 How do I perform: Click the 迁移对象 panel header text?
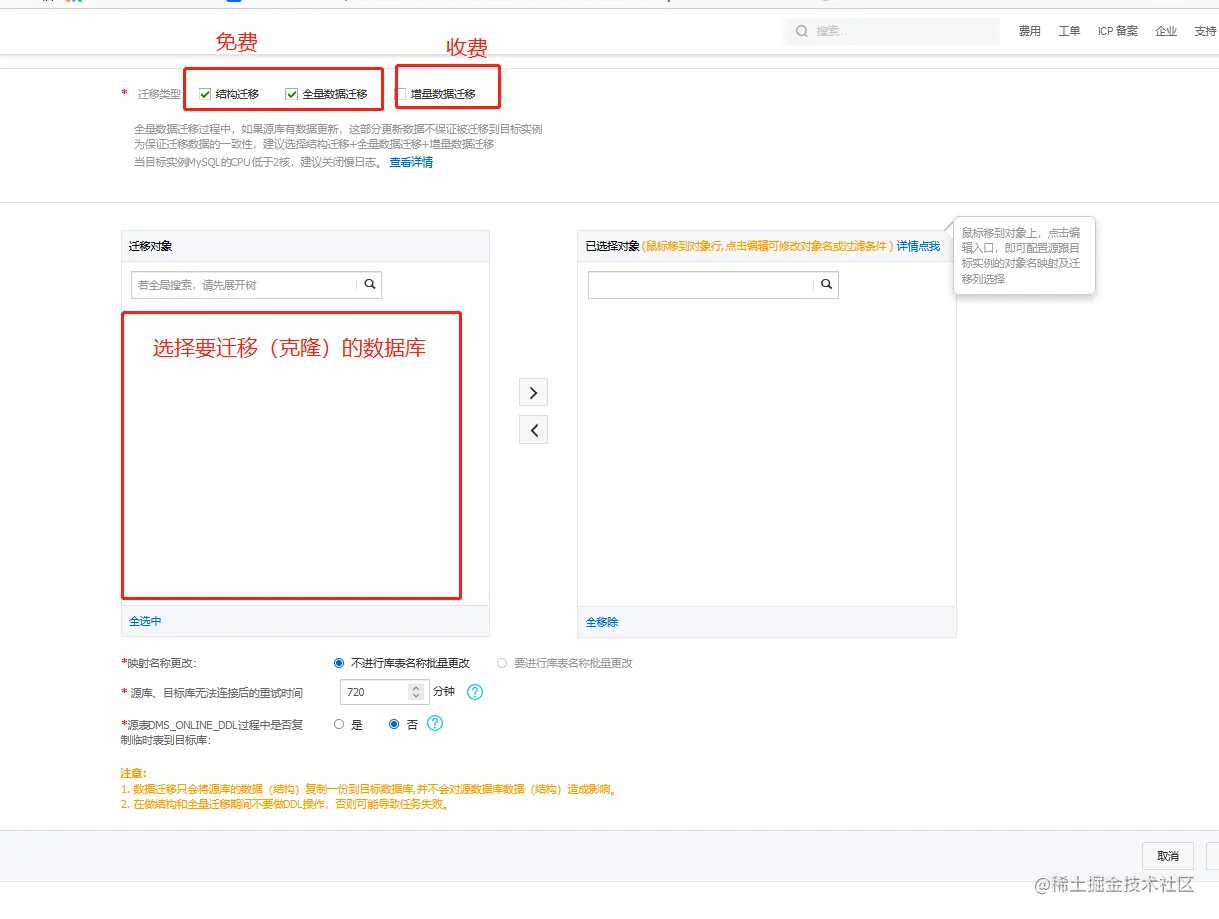[150, 246]
